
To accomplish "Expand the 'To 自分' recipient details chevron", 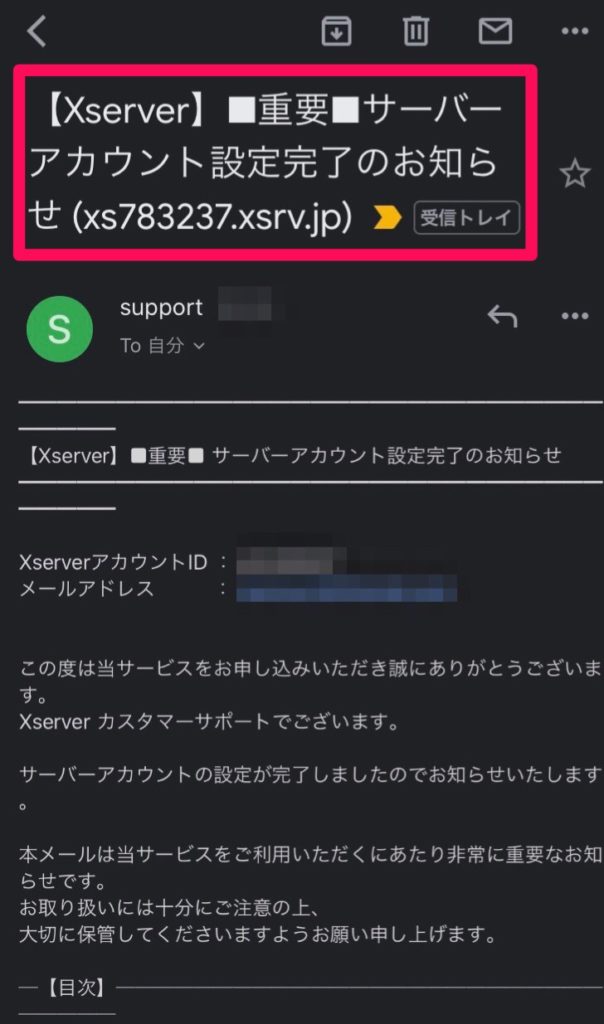I will pos(199,345).
